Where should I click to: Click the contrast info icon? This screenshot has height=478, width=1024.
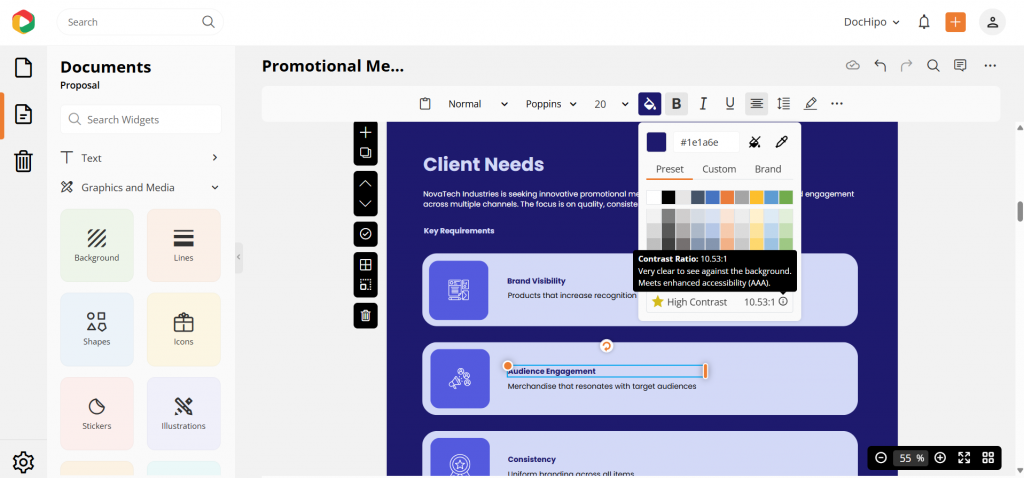[783, 302]
